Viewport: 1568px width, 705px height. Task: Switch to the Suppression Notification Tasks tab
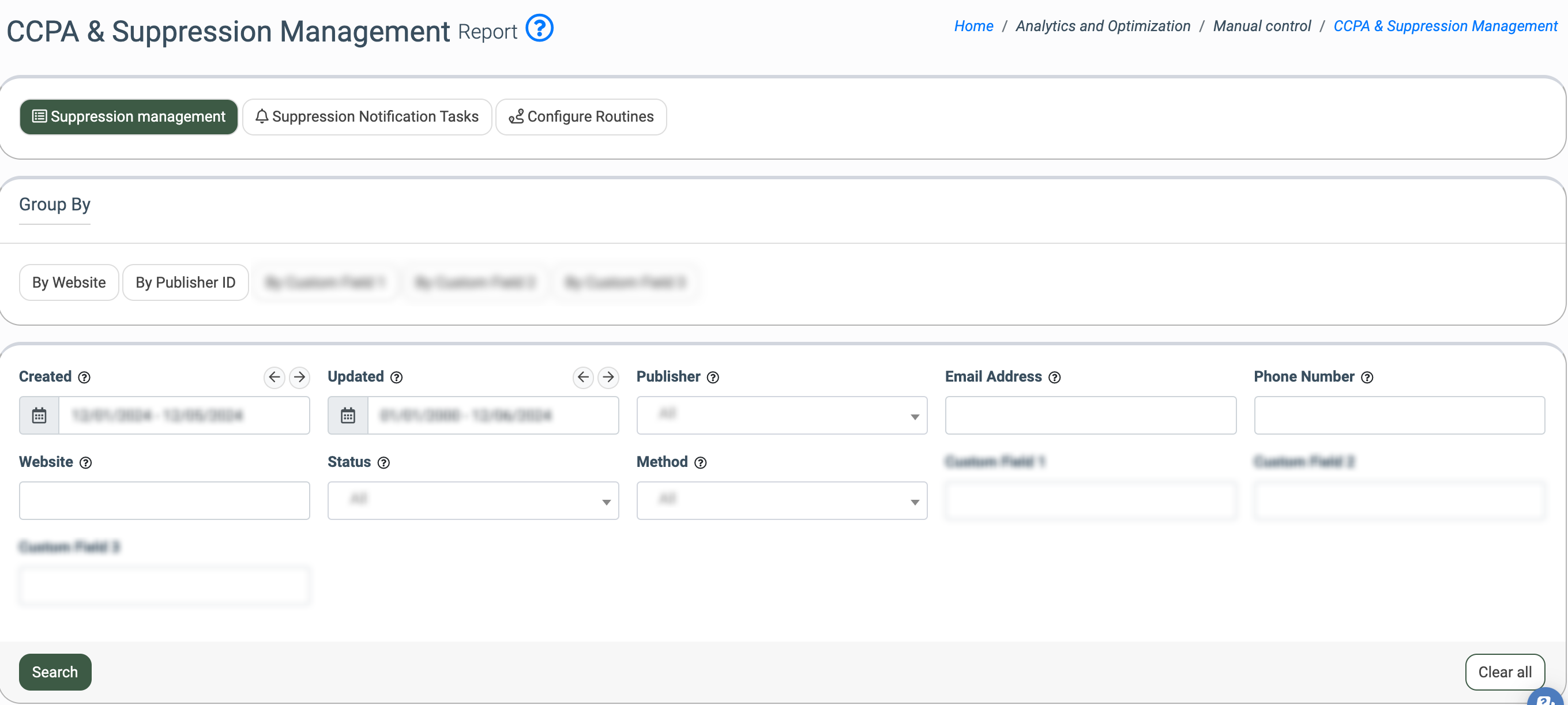click(x=367, y=117)
